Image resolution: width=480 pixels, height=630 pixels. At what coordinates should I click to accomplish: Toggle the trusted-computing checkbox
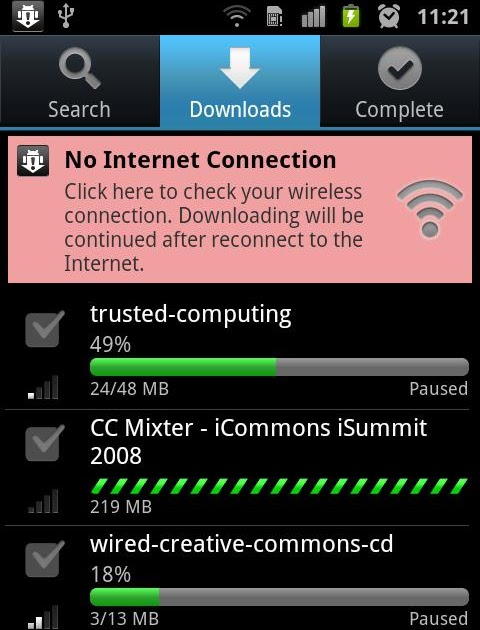tap(44, 329)
